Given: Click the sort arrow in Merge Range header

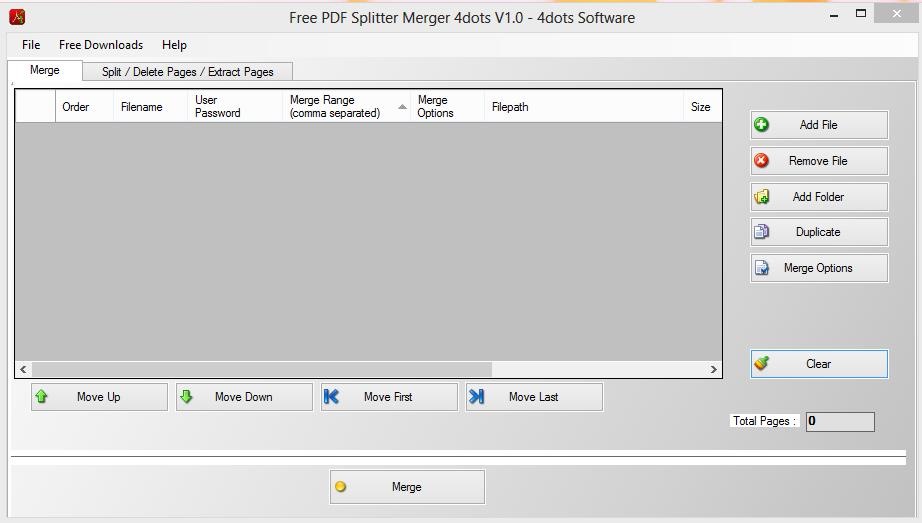Looking at the screenshot, I should [402, 106].
